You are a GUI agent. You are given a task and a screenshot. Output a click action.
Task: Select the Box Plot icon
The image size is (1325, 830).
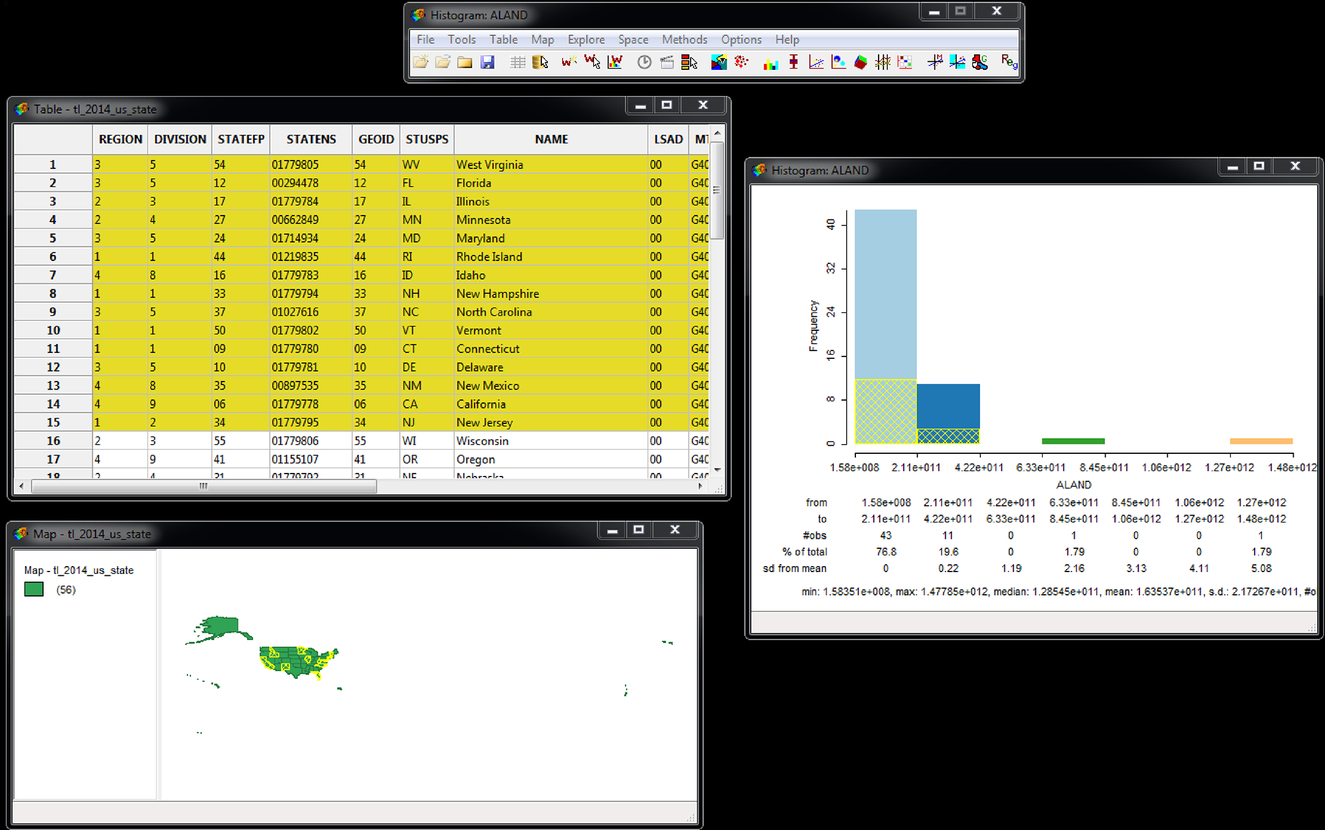(794, 62)
